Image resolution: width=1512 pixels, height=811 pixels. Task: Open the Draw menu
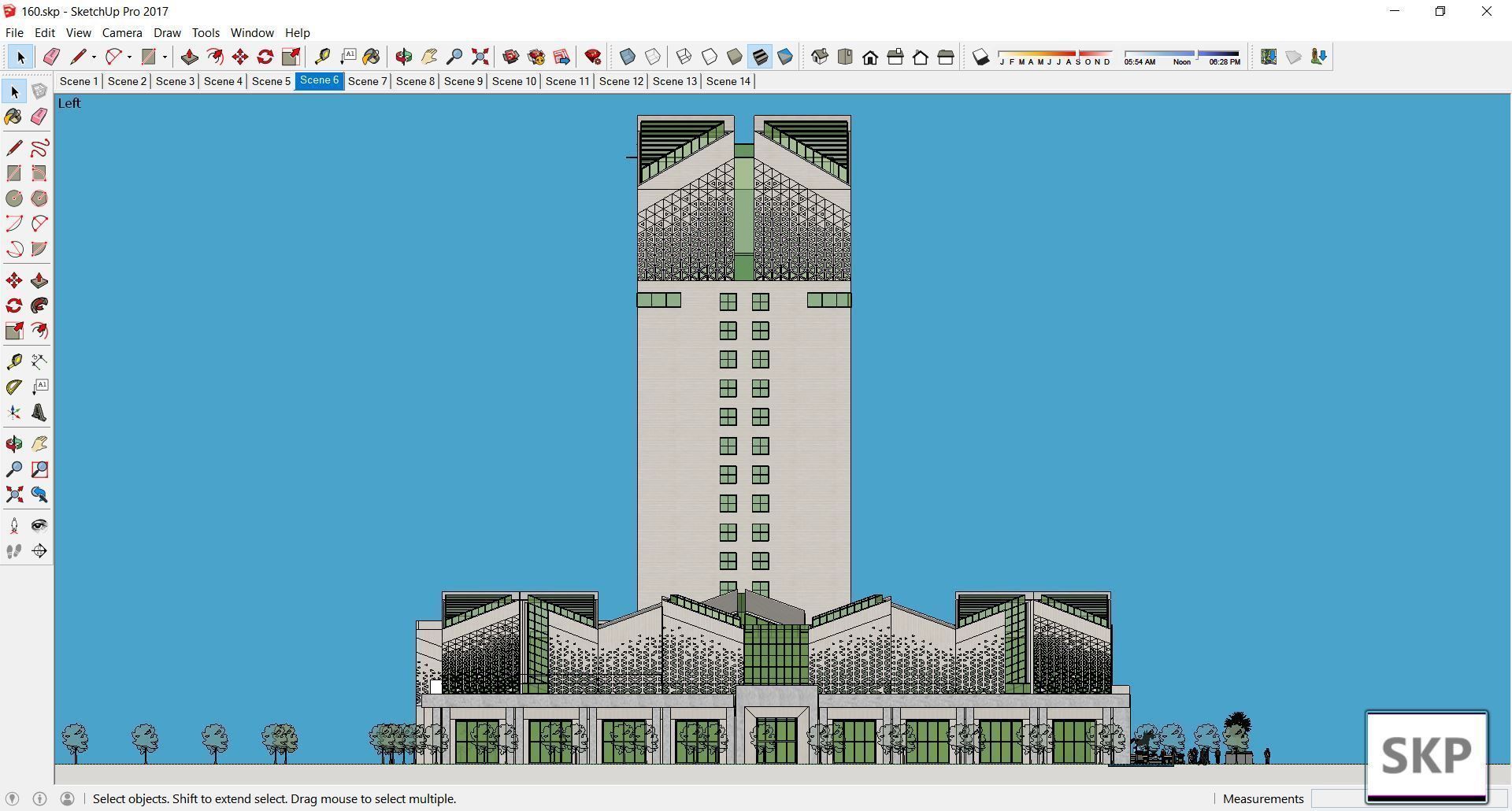tap(167, 33)
